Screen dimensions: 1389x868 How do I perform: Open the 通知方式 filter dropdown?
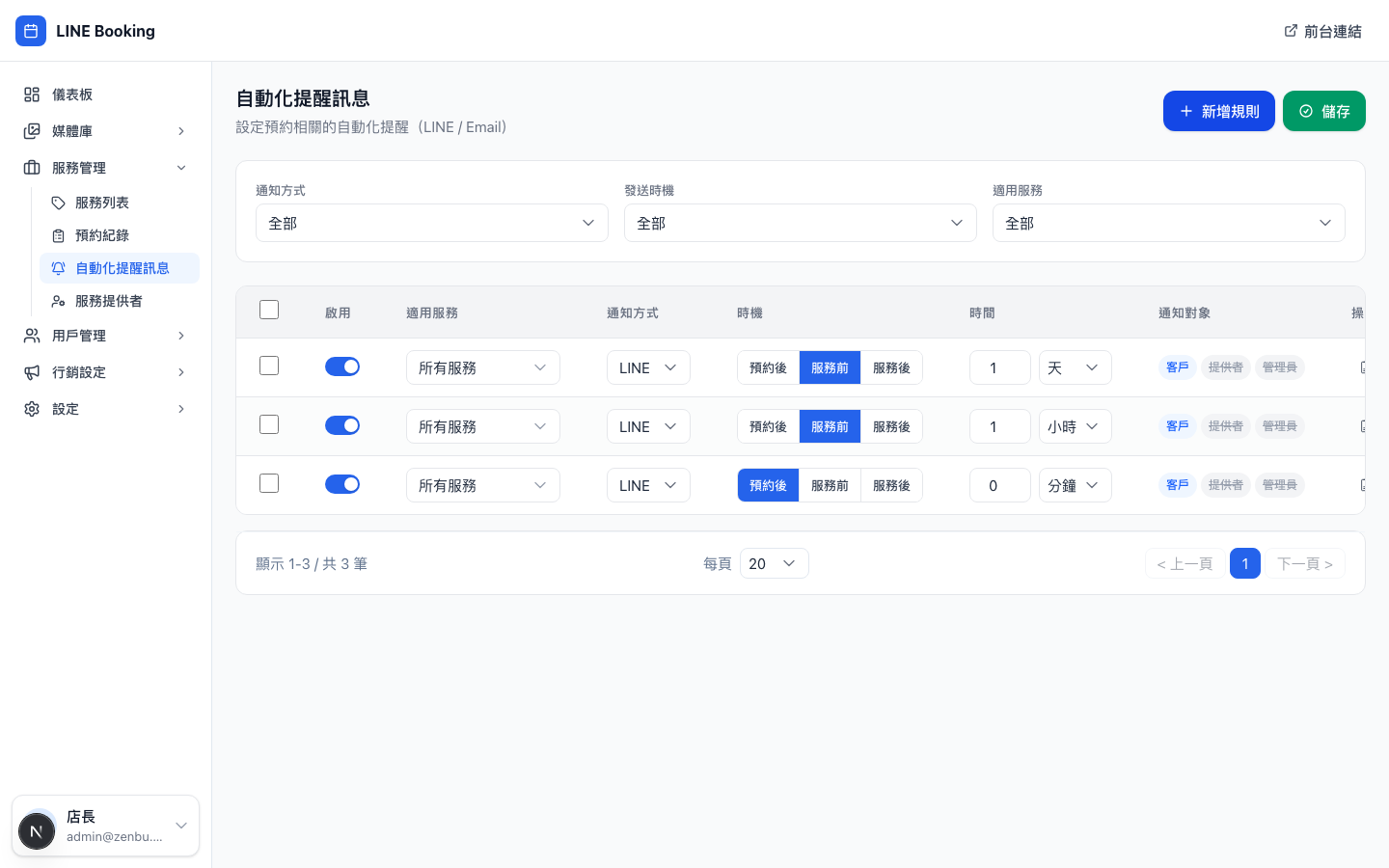pos(431,223)
